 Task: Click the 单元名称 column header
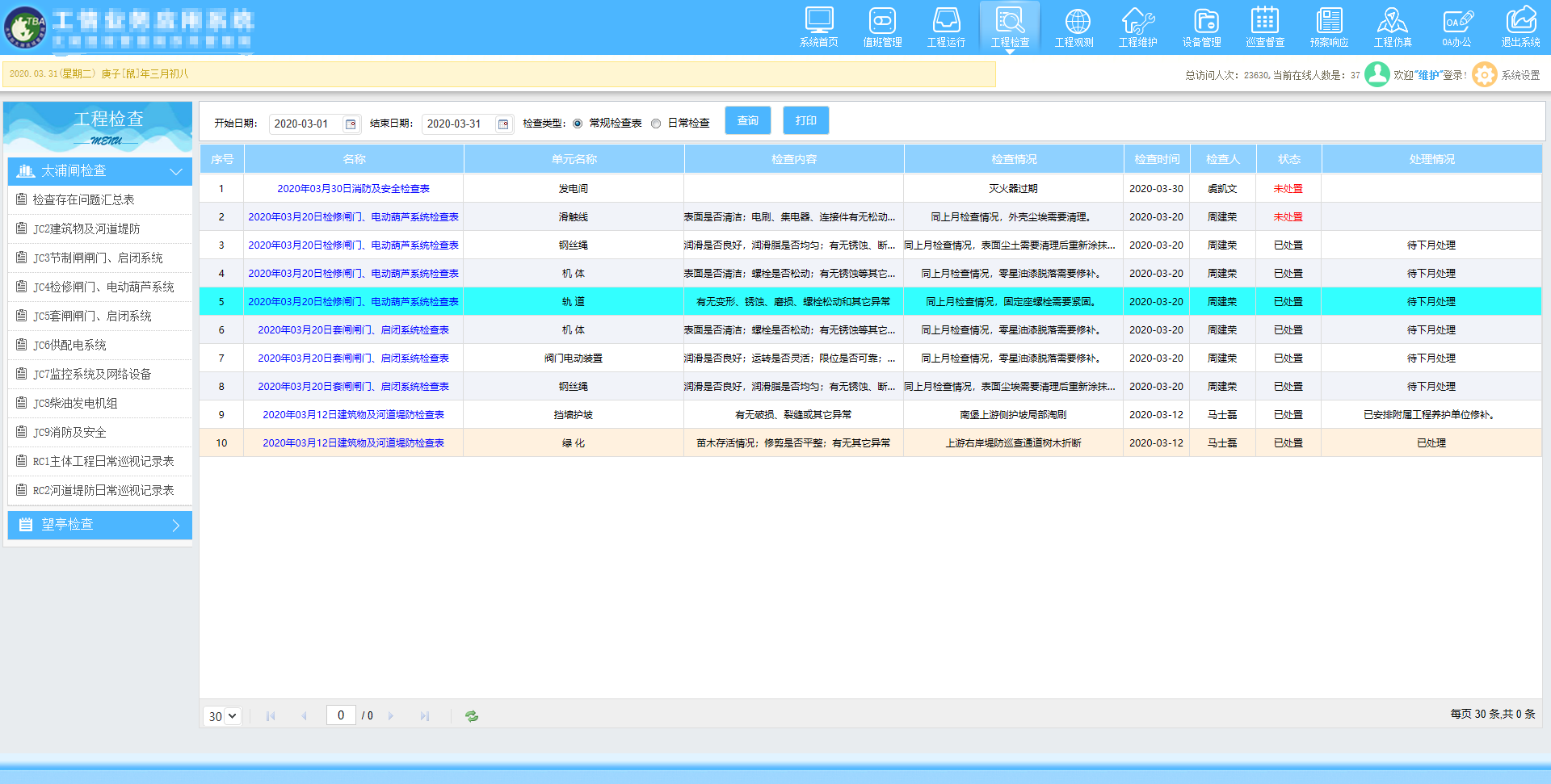[574, 159]
